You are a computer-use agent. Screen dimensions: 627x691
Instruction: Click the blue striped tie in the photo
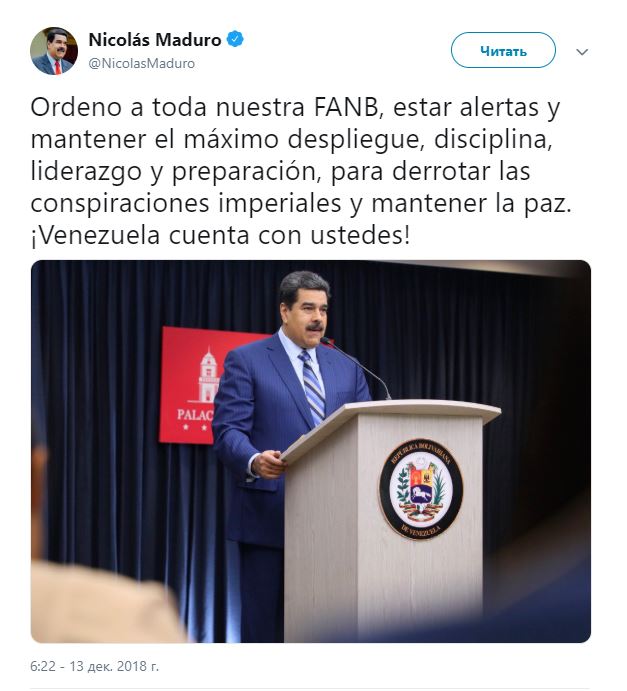click(x=312, y=386)
